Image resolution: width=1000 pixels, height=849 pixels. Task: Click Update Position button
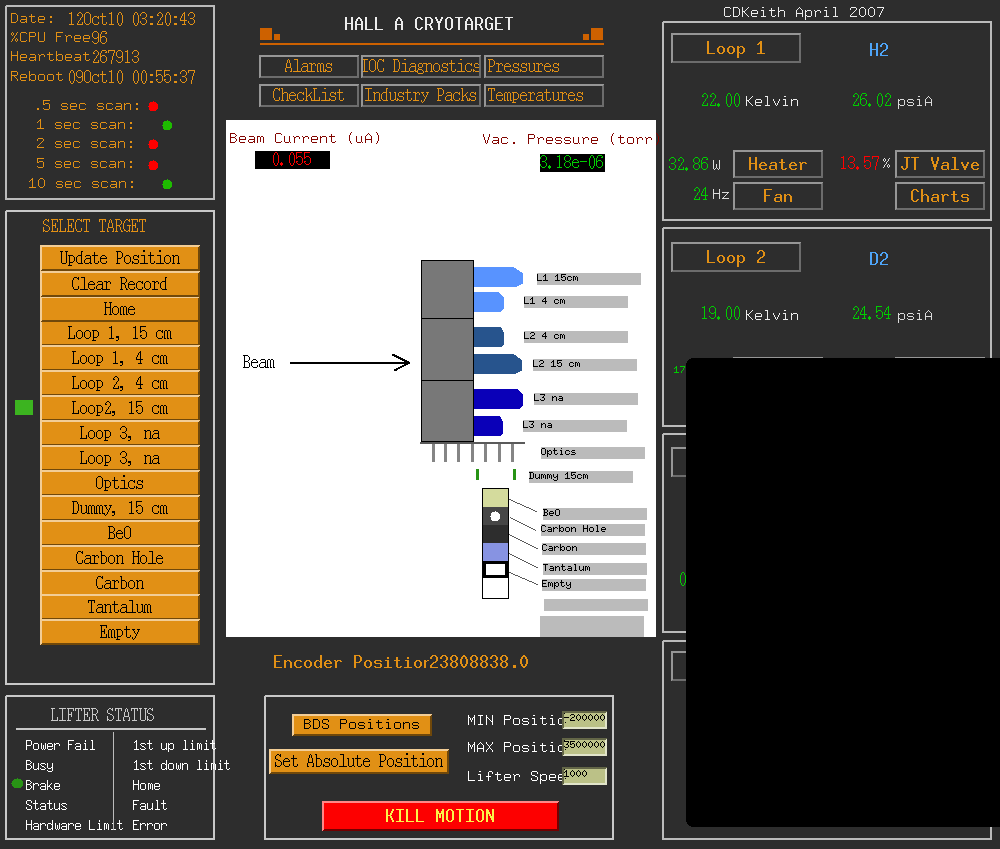coord(120,258)
